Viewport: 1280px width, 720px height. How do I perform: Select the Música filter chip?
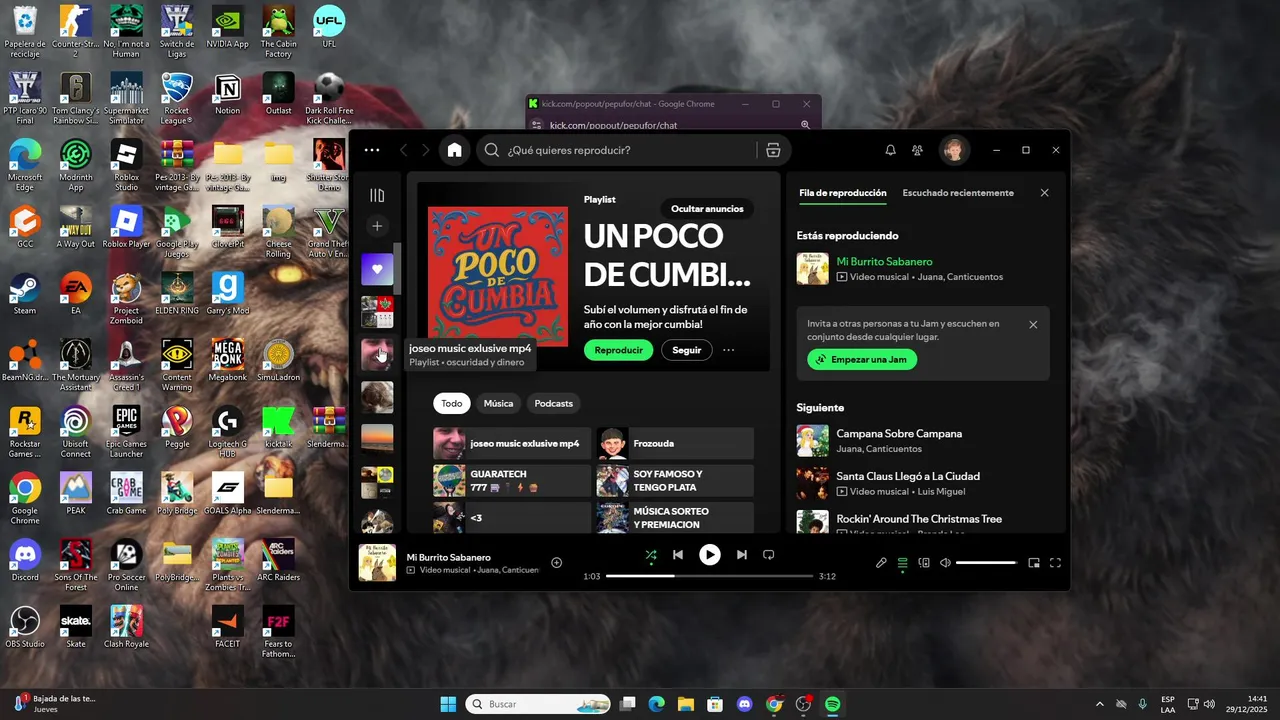[498, 403]
